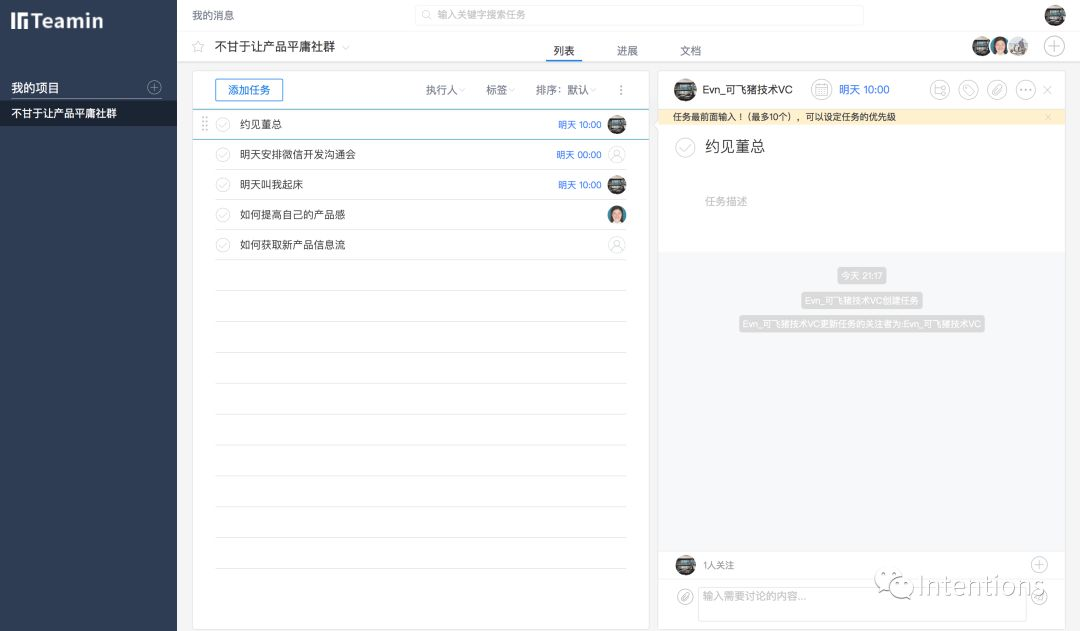The image size is (1080, 631).
Task: Switch to the 进展 tab
Action: [627, 51]
